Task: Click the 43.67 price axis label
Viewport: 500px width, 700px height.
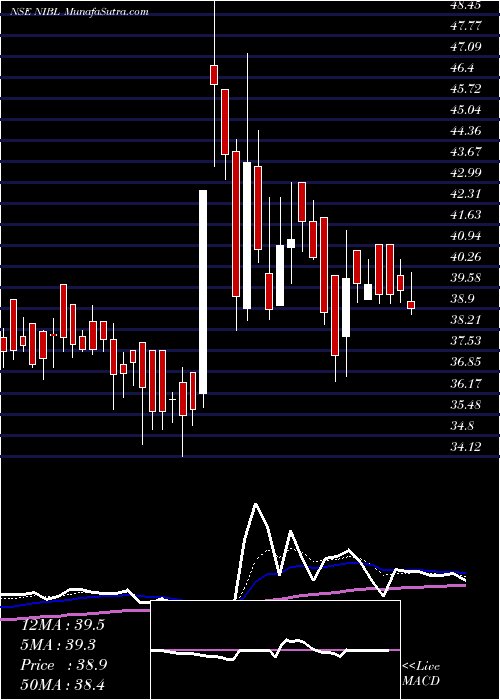Action: click(466, 152)
